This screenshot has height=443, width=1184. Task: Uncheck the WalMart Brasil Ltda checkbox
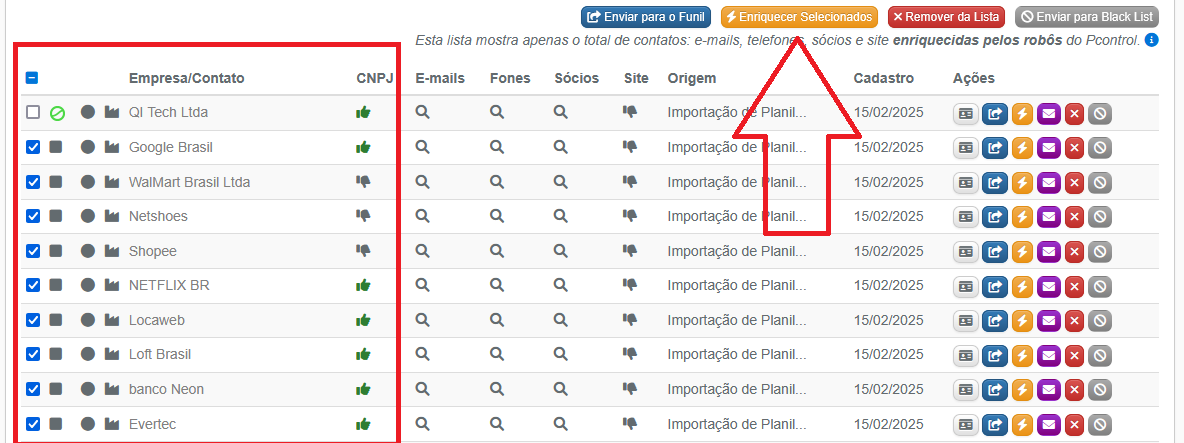[32, 182]
